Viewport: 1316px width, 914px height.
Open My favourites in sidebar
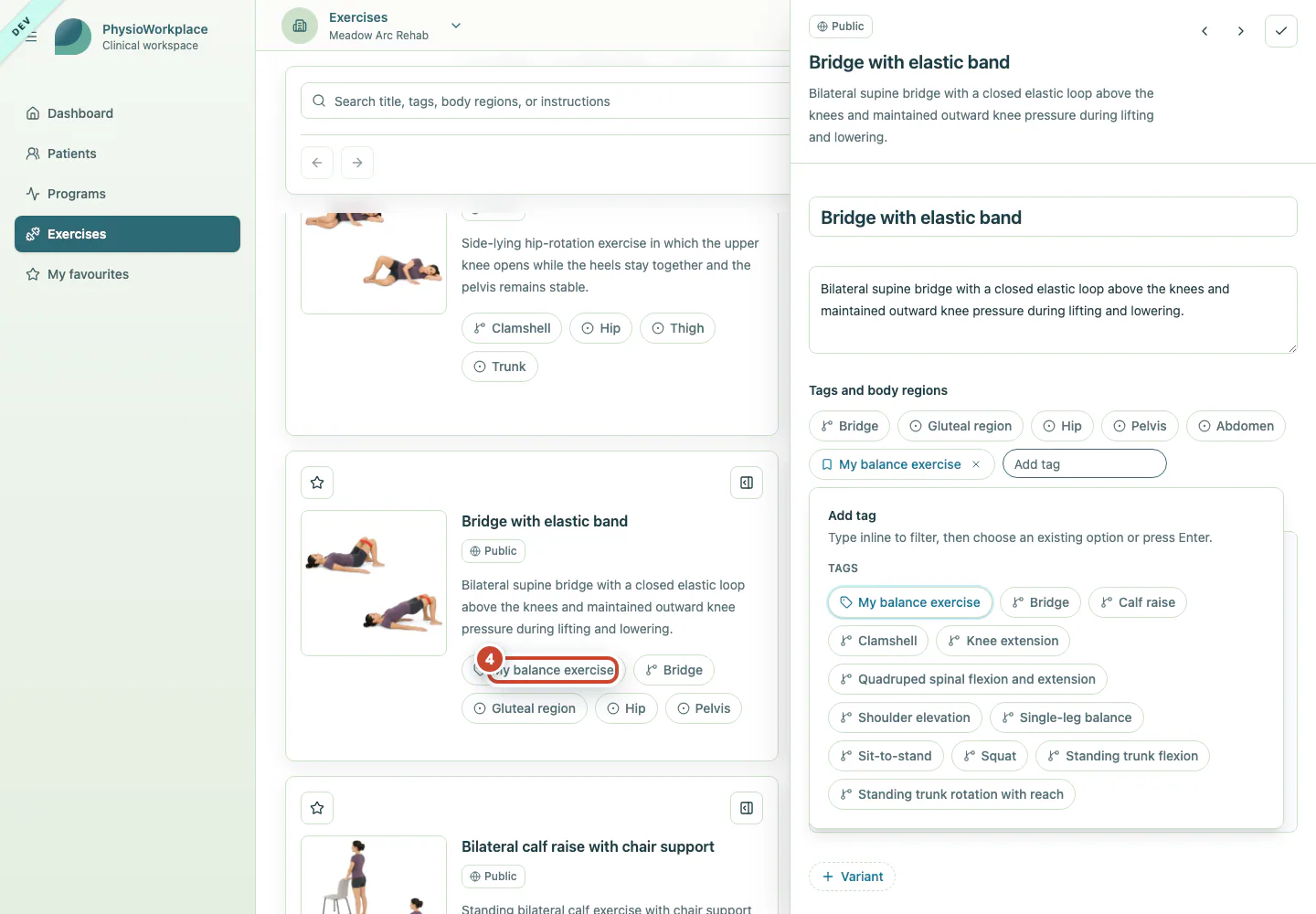pyautogui.click(x=127, y=274)
